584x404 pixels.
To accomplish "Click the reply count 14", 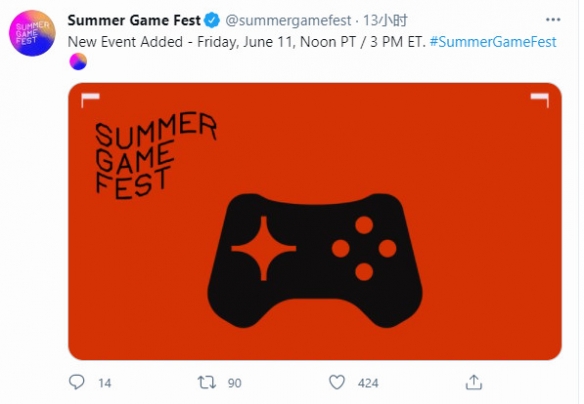I will (x=105, y=383).
